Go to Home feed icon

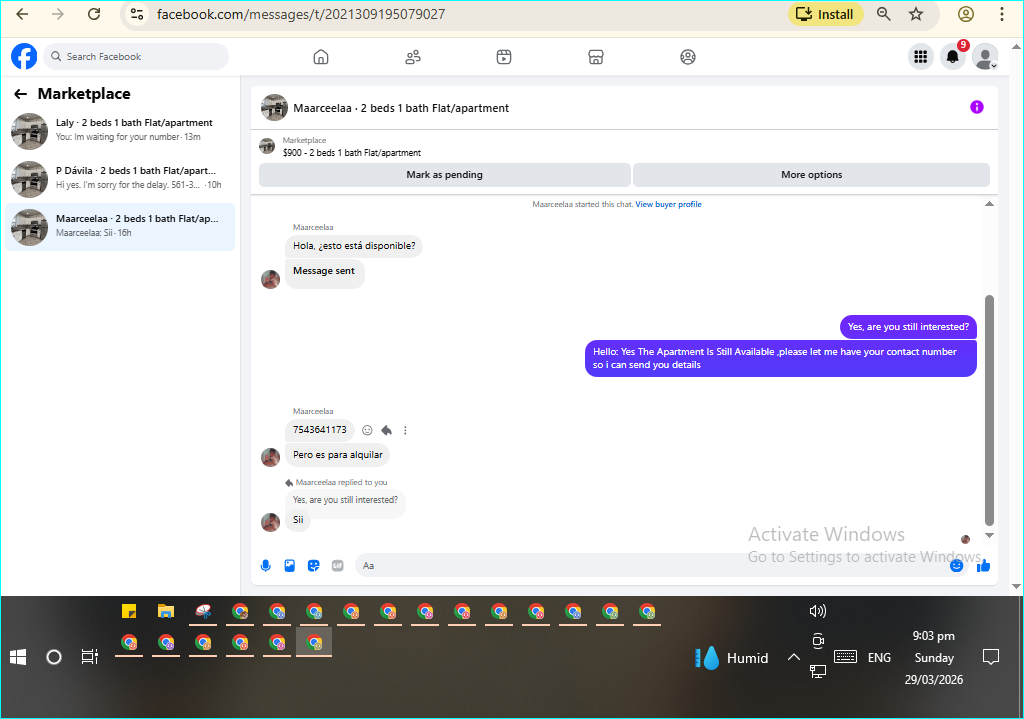click(321, 57)
